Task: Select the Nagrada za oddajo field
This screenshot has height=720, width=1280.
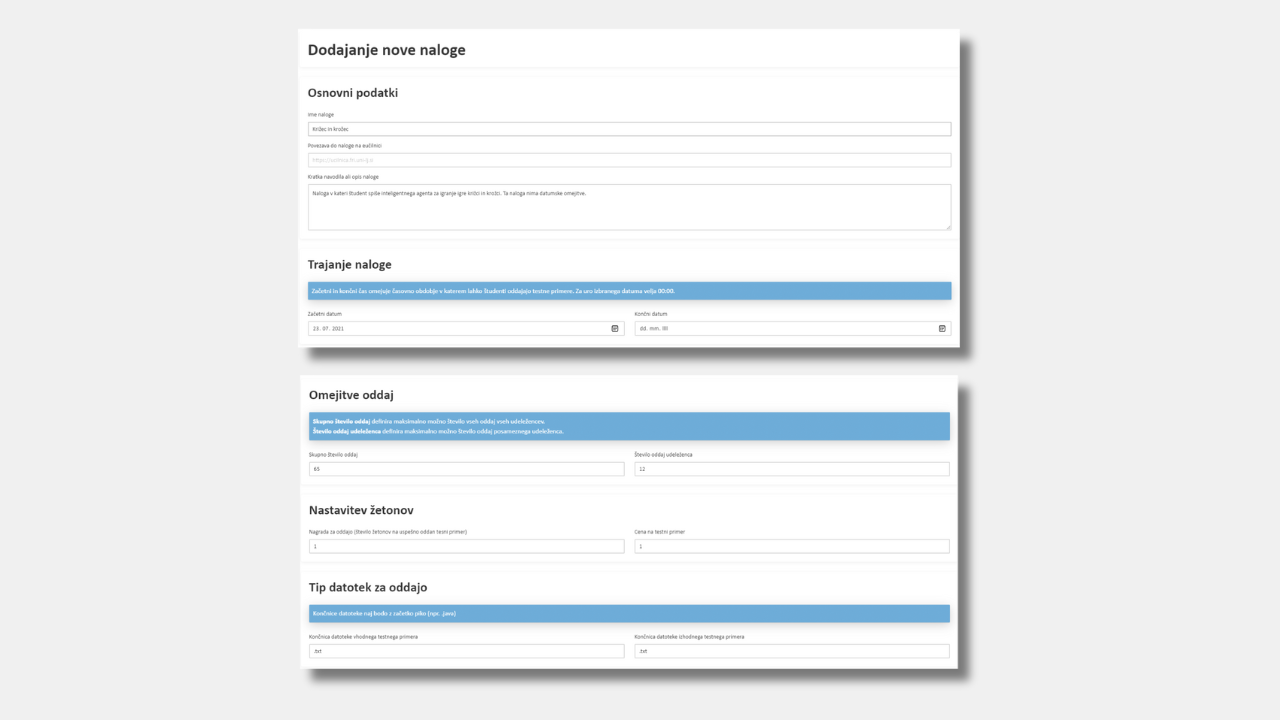Action: [466, 547]
